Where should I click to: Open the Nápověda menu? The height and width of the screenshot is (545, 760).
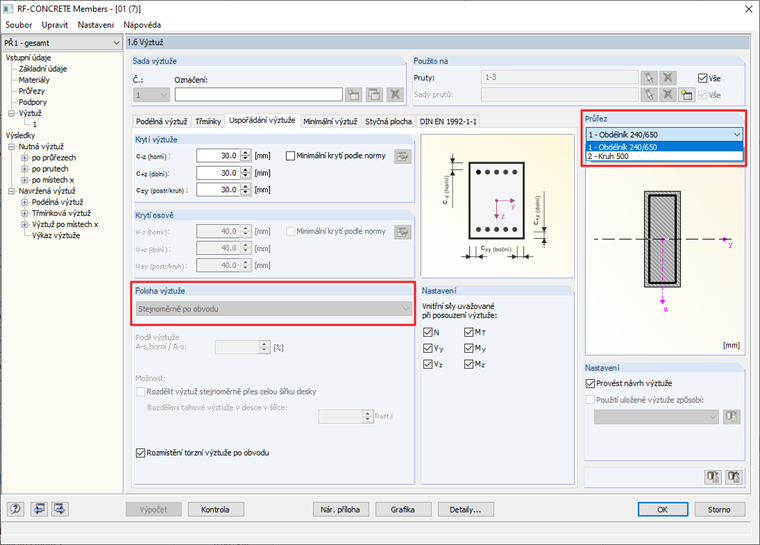pyautogui.click(x=142, y=25)
